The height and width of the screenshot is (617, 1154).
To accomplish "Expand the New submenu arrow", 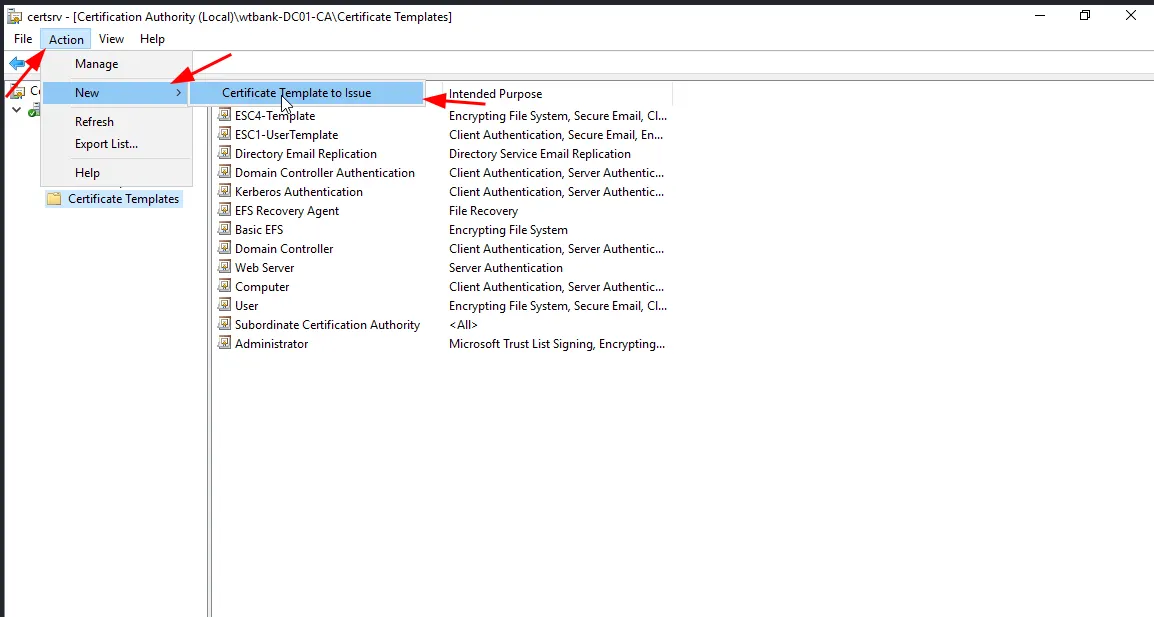I will coord(178,93).
